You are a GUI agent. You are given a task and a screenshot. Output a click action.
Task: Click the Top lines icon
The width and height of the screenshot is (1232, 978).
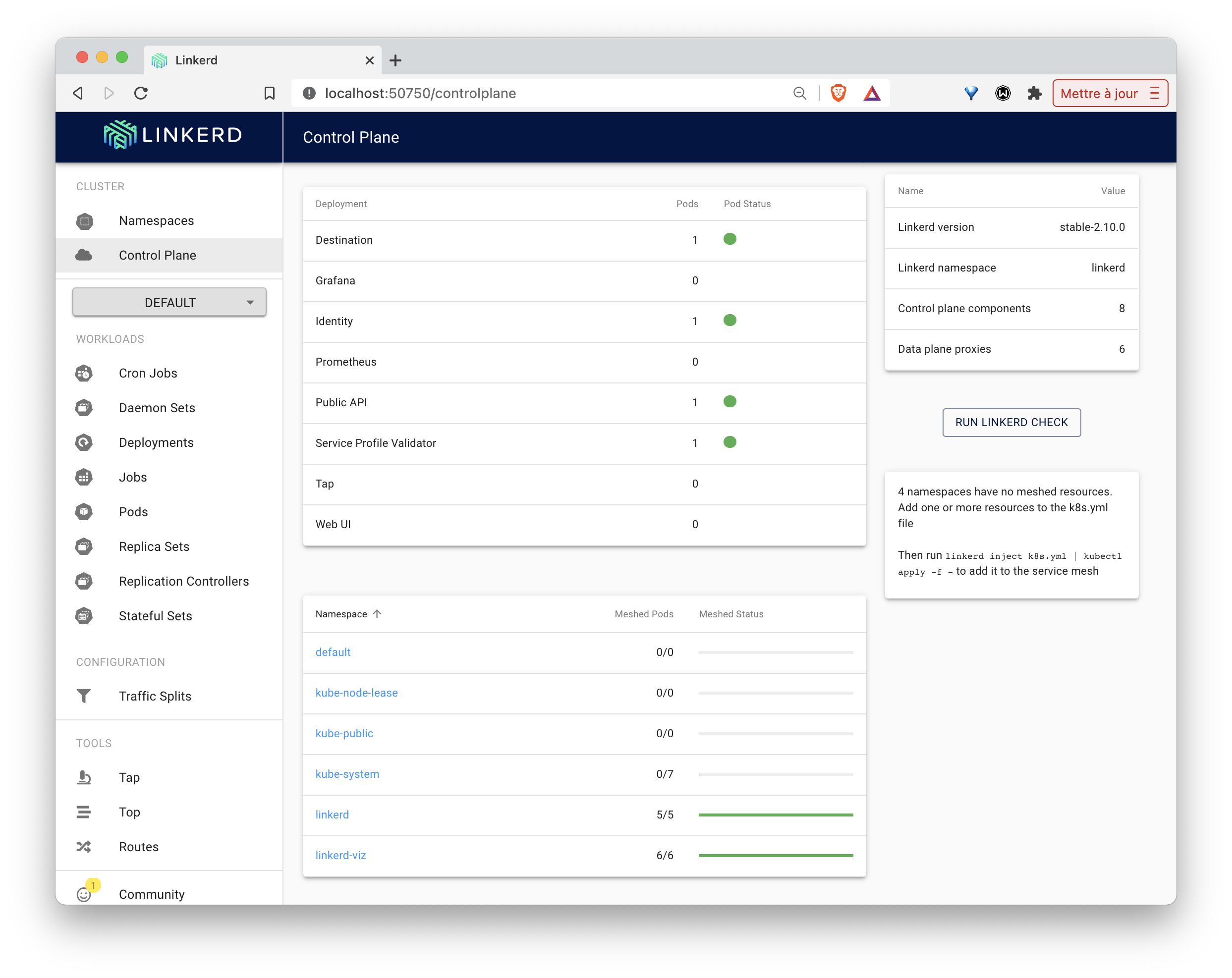[x=84, y=812]
